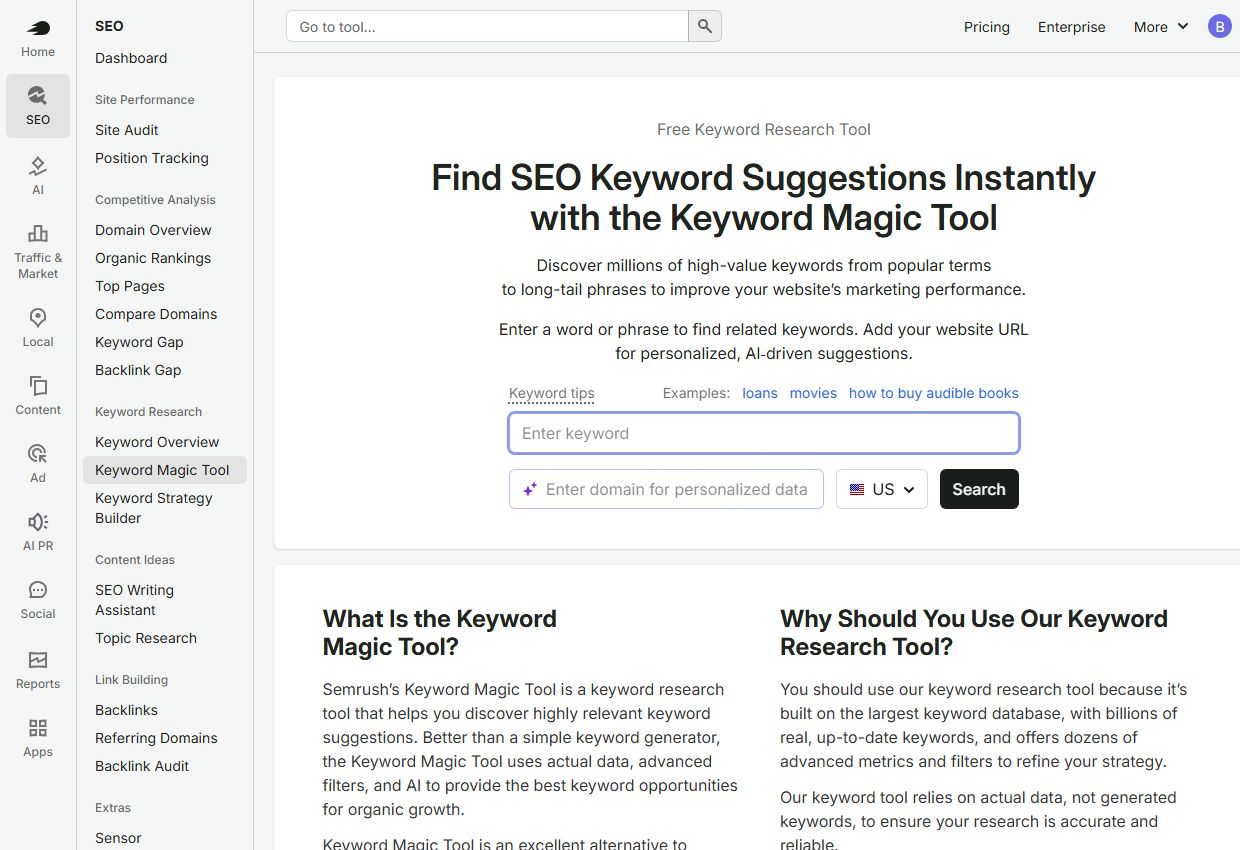Image resolution: width=1240 pixels, height=850 pixels.
Task: Open the US country dropdown
Action: (x=882, y=489)
